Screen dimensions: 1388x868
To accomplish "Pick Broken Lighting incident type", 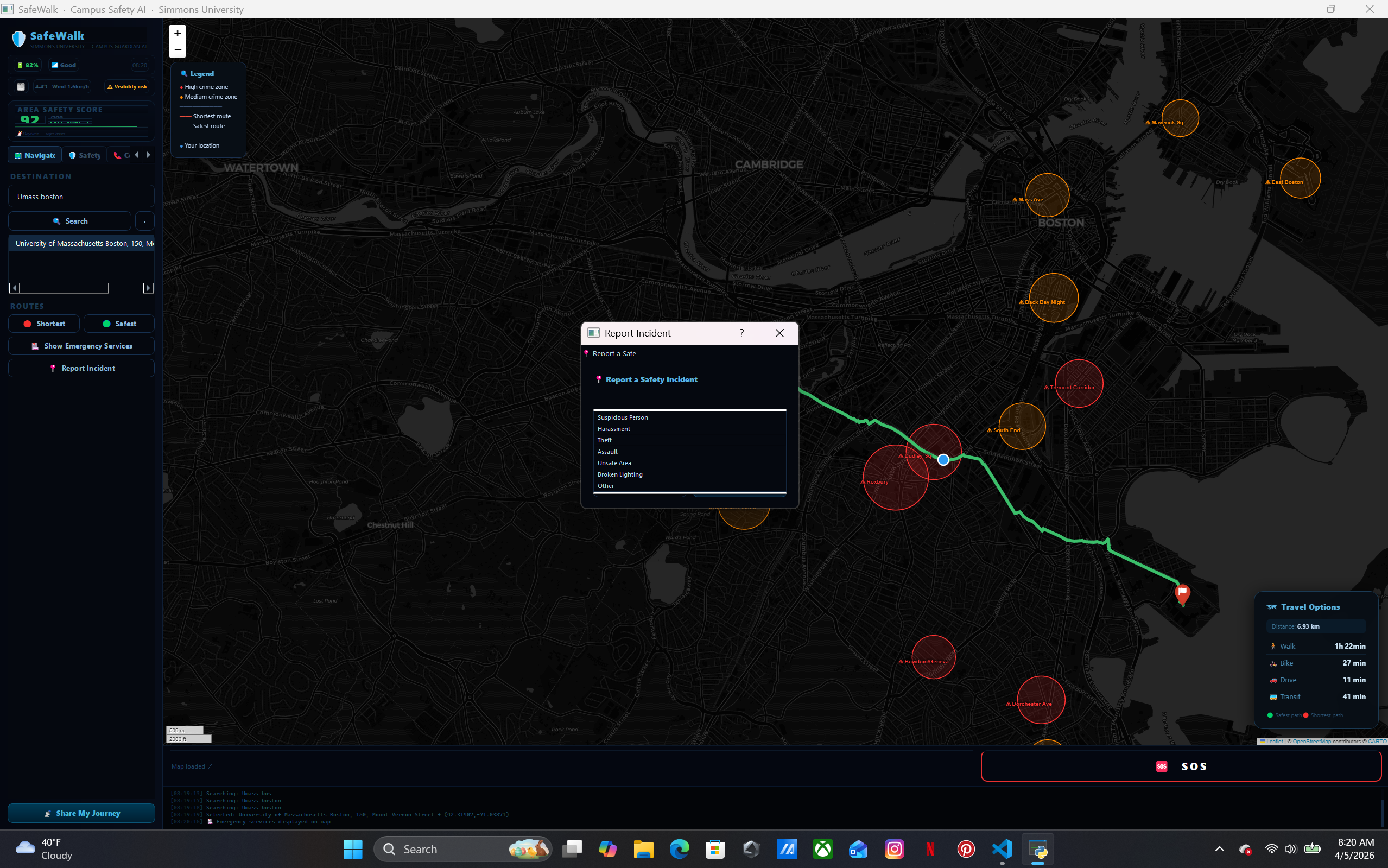I will 620,475.
